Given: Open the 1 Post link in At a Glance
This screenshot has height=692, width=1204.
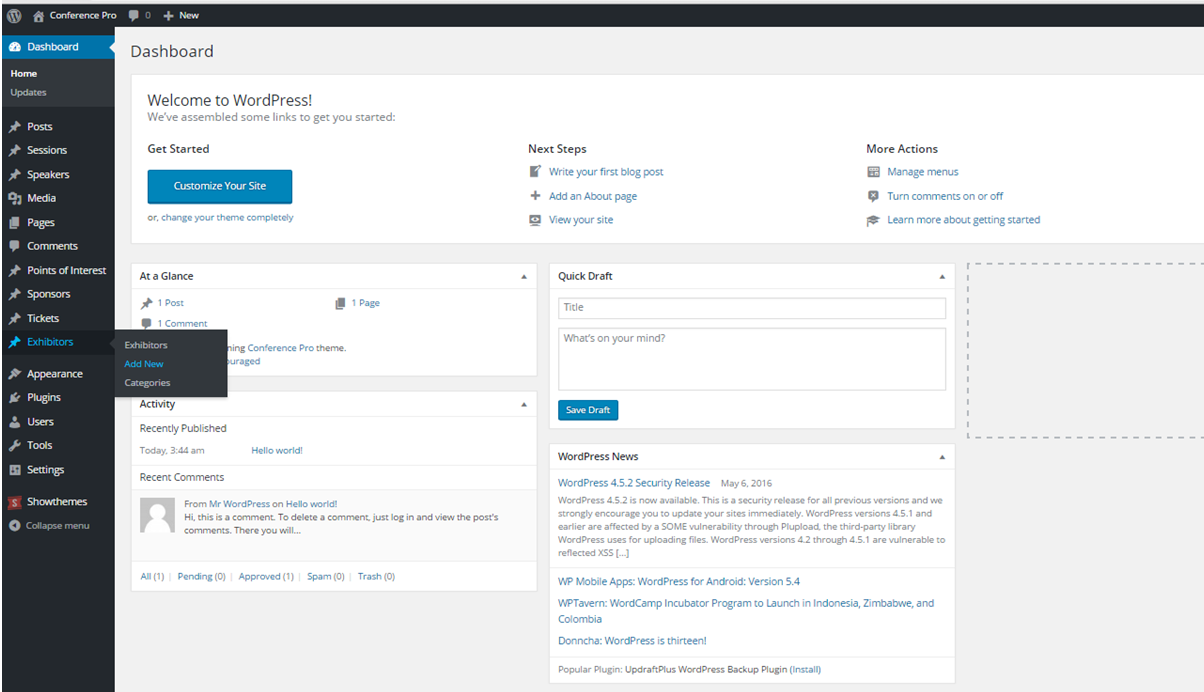Looking at the screenshot, I should pos(170,303).
